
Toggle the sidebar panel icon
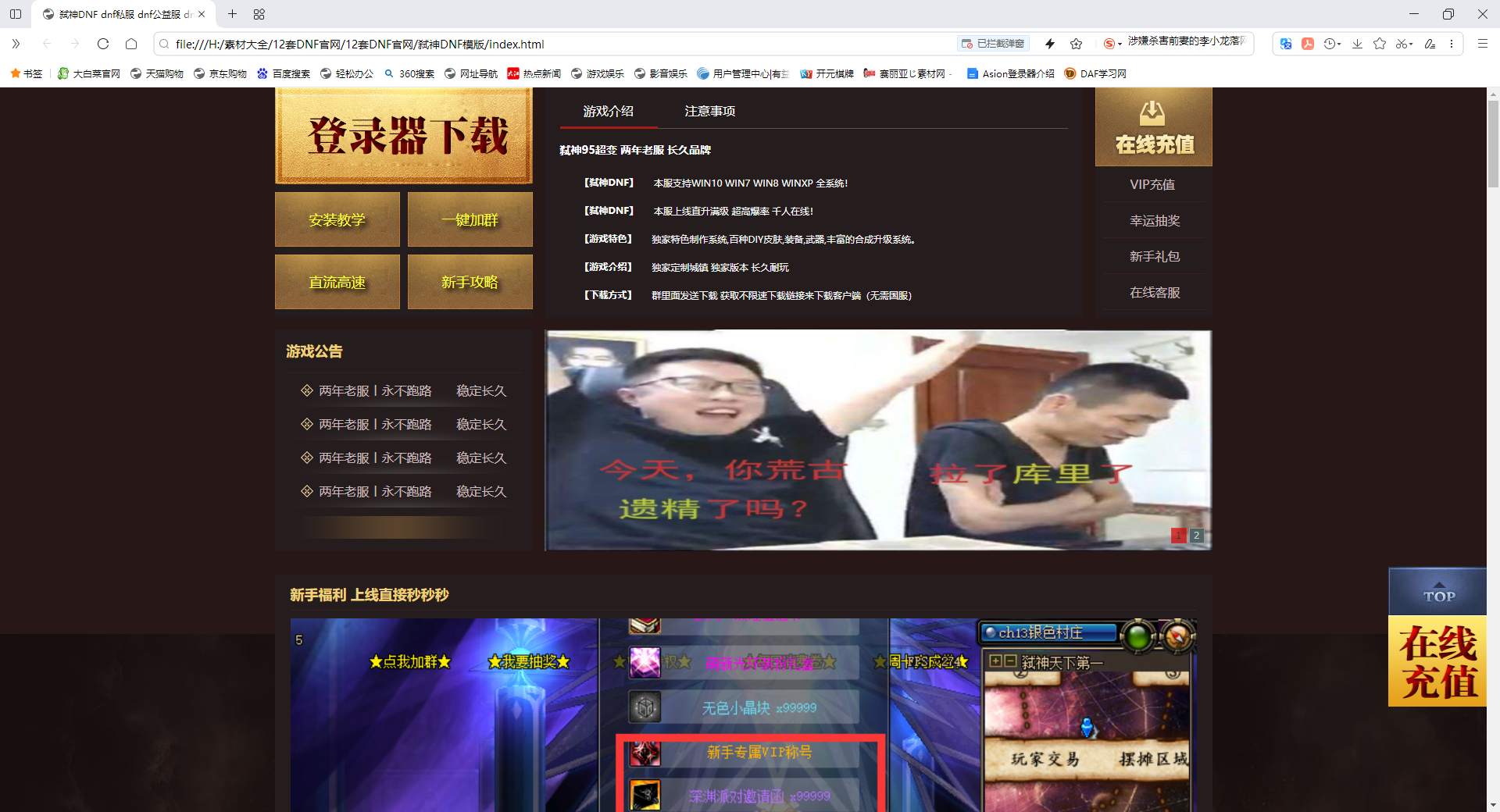16,14
